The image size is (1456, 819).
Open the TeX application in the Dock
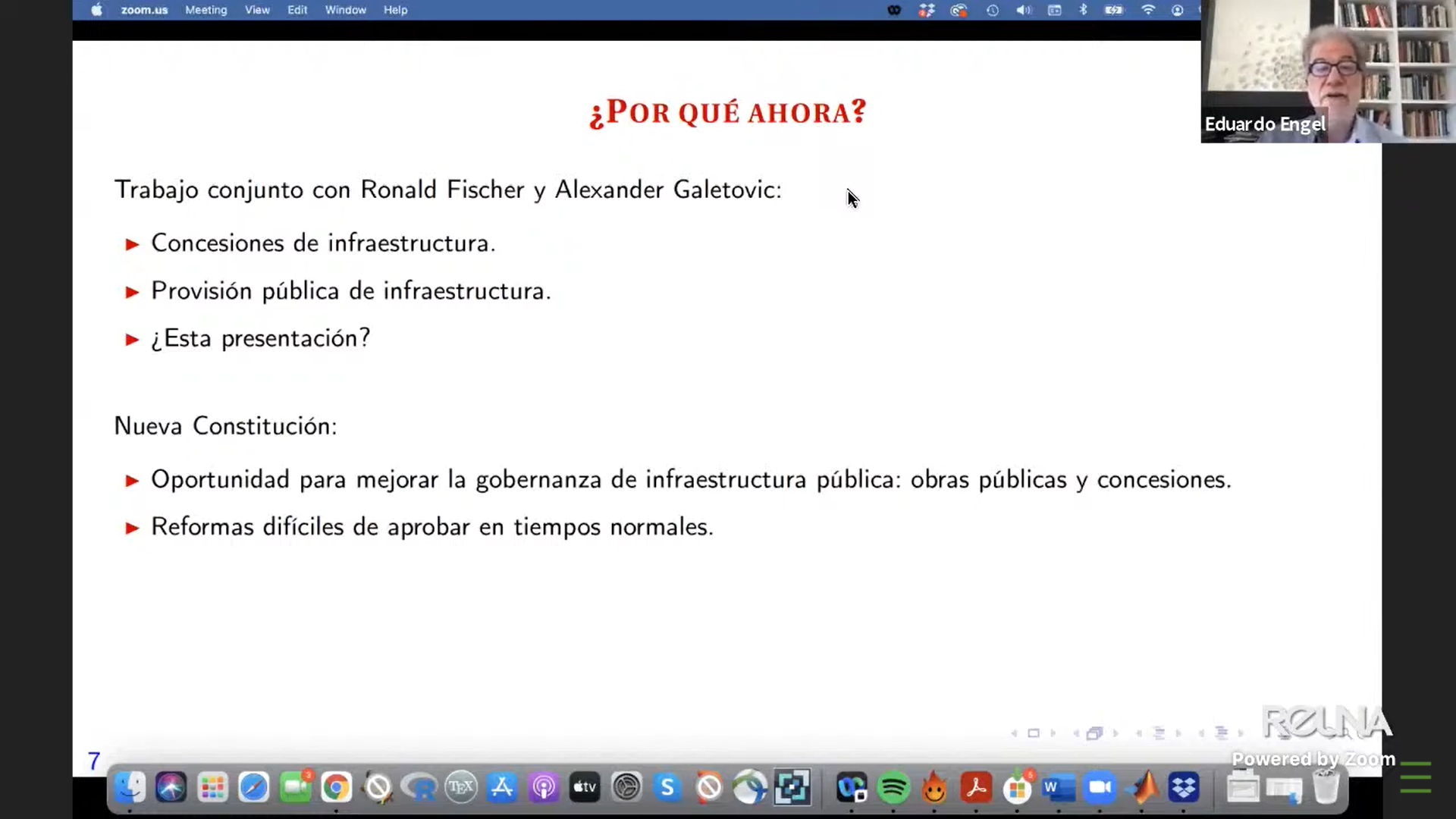tap(460, 788)
